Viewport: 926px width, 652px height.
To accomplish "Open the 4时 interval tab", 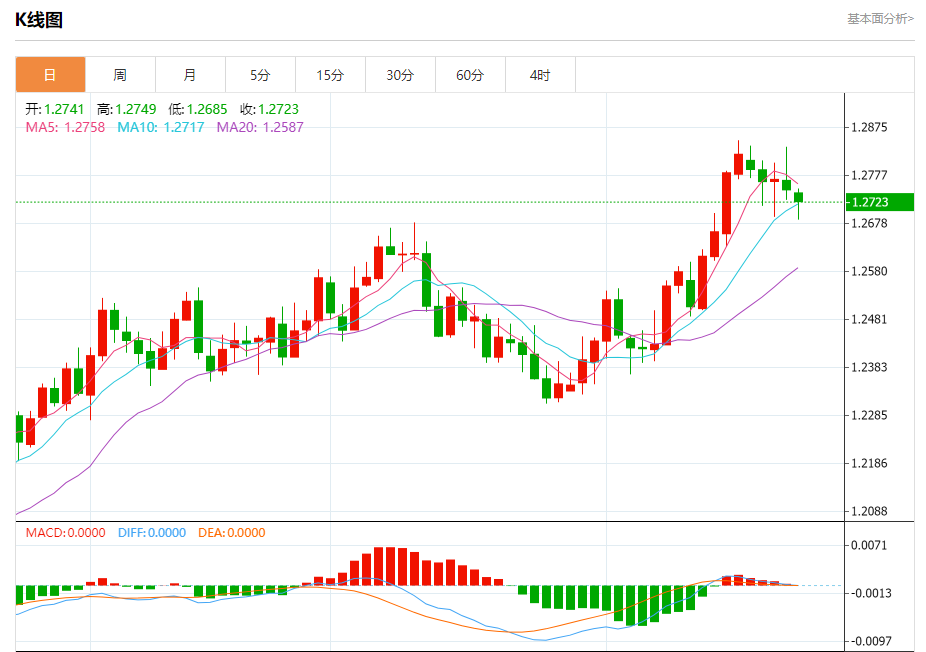I will [x=540, y=75].
